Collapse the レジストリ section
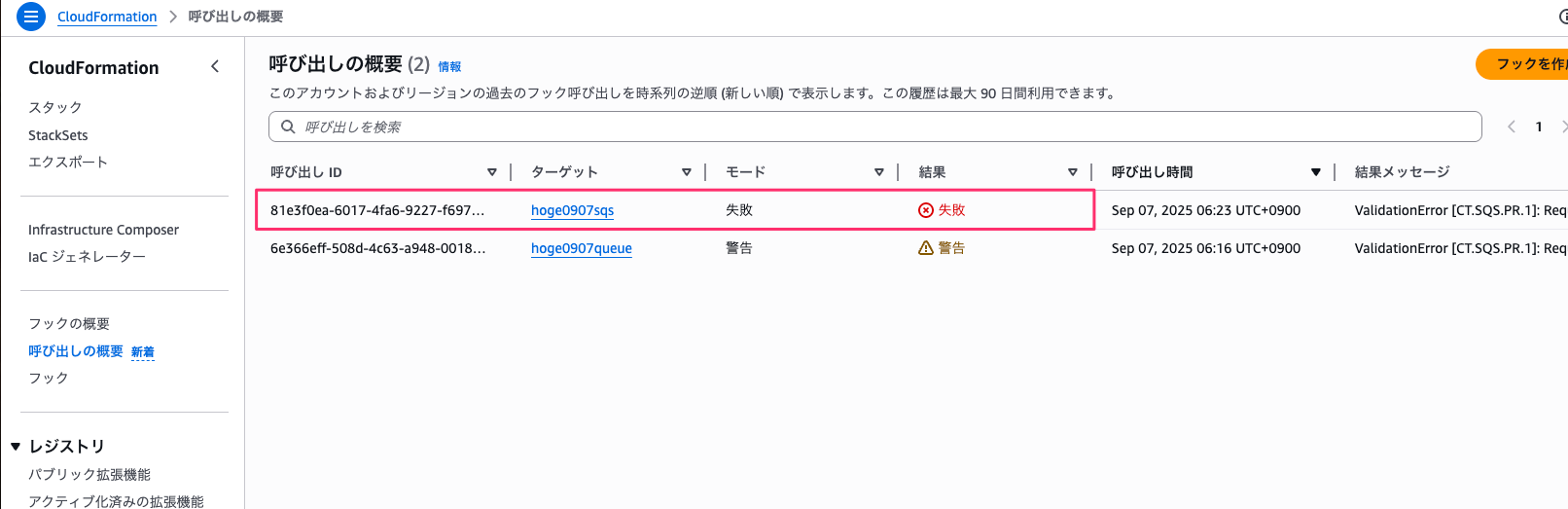The width and height of the screenshot is (1568, 509). [x=16, y=447]
